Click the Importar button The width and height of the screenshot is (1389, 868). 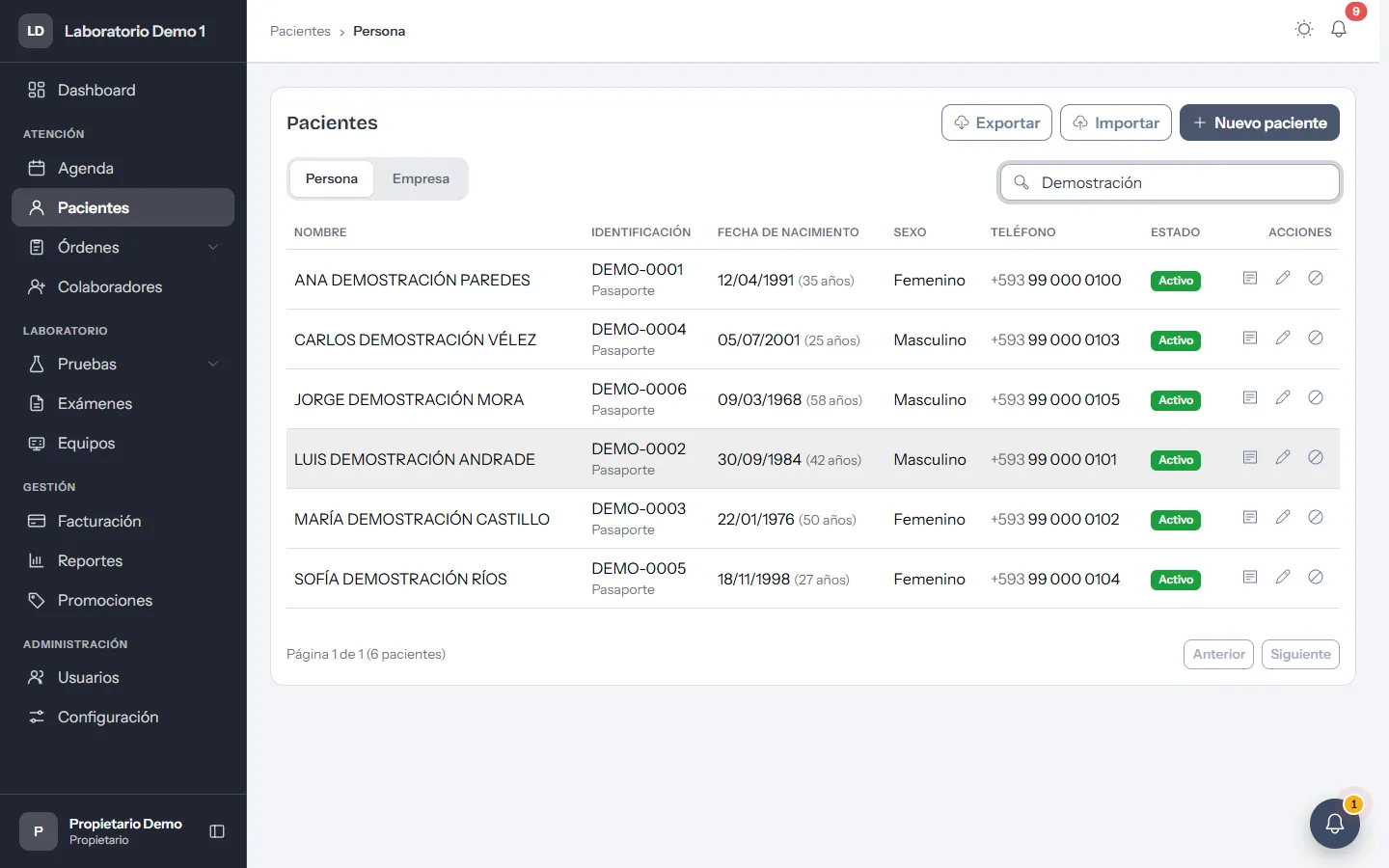(x=1116, y=122)
